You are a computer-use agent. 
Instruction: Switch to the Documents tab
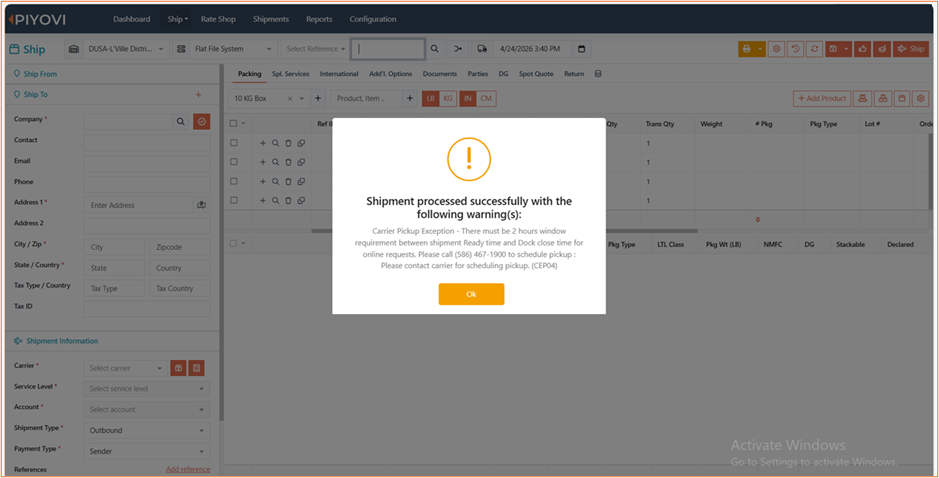point(440,74)
